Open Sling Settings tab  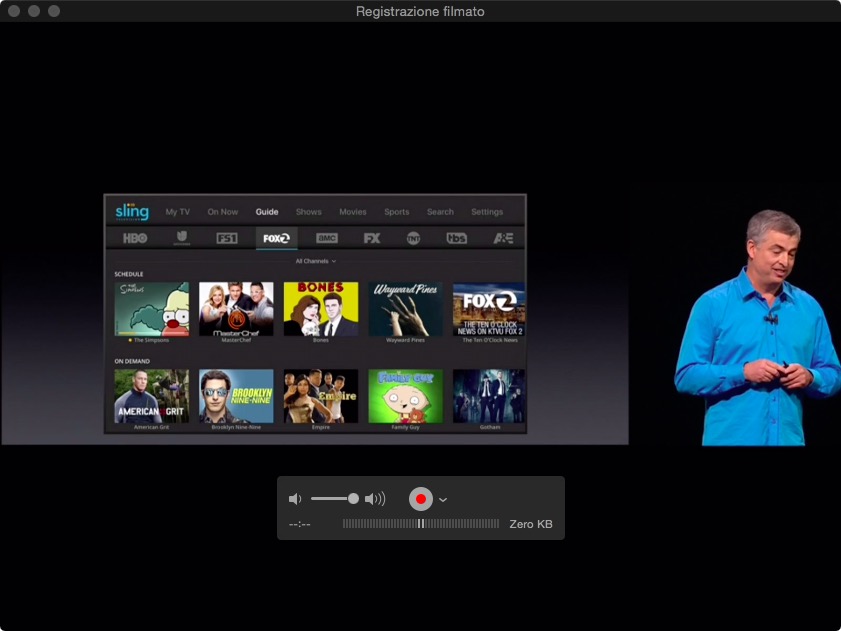click(x=487, y=212)
